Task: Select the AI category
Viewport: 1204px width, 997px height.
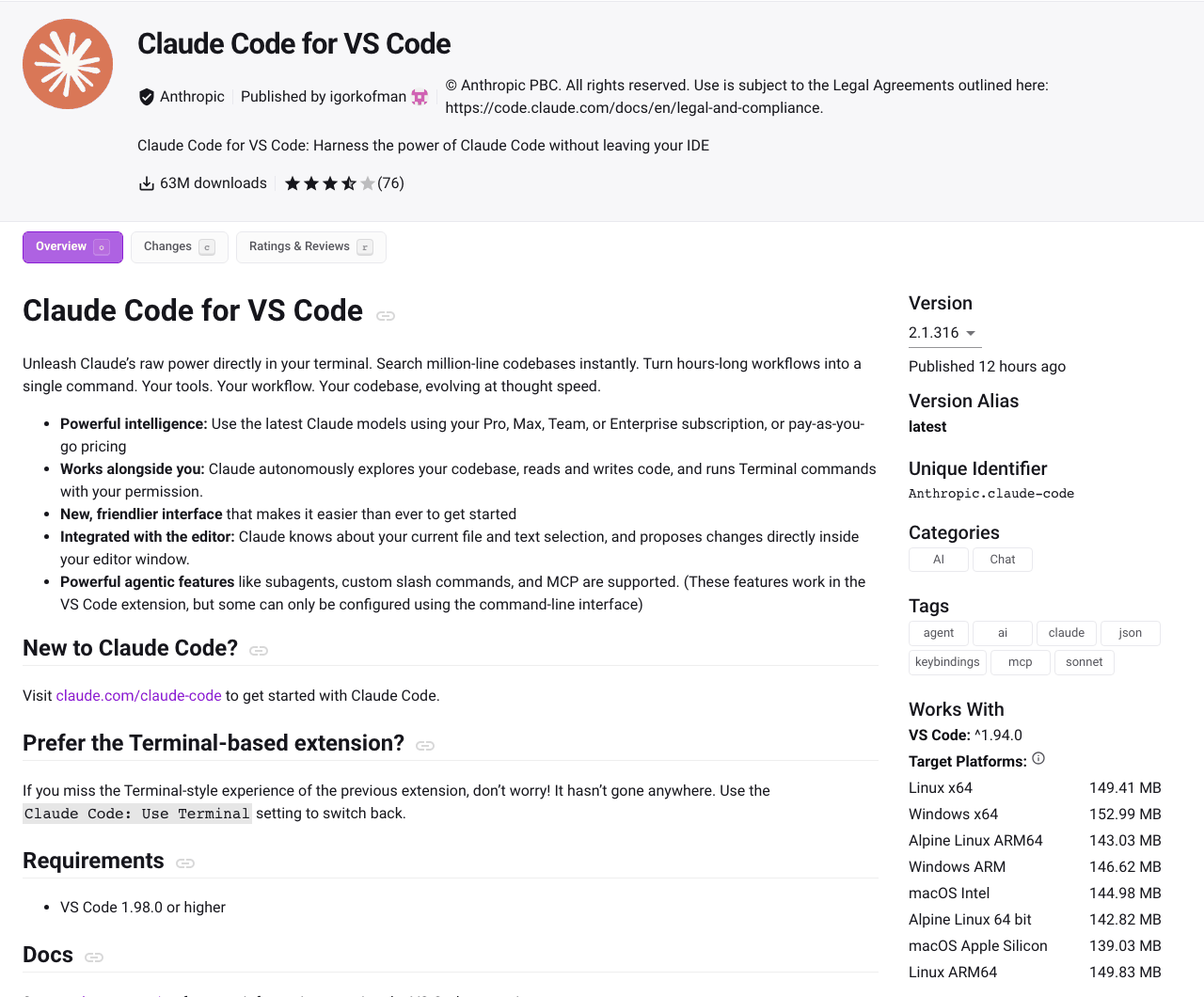Action: coord(939,560)
